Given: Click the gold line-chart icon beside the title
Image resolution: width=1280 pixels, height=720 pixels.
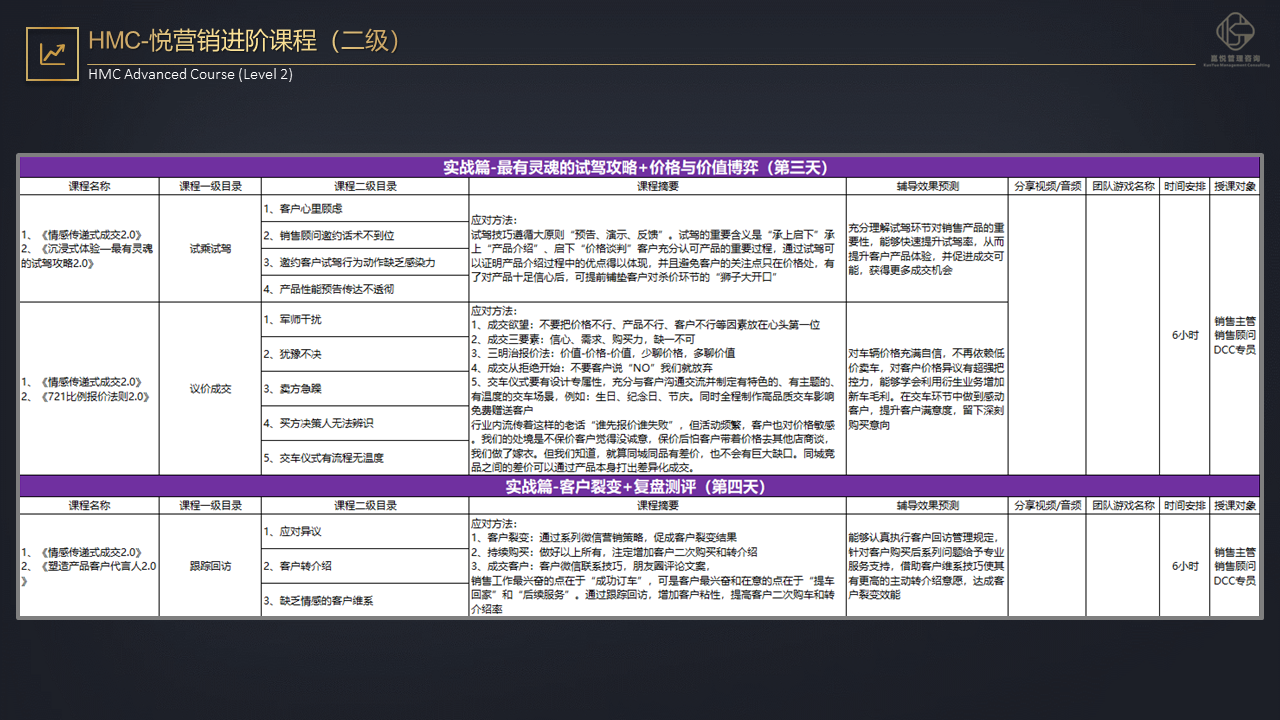Looking at the screenshot, I should 51,53.
